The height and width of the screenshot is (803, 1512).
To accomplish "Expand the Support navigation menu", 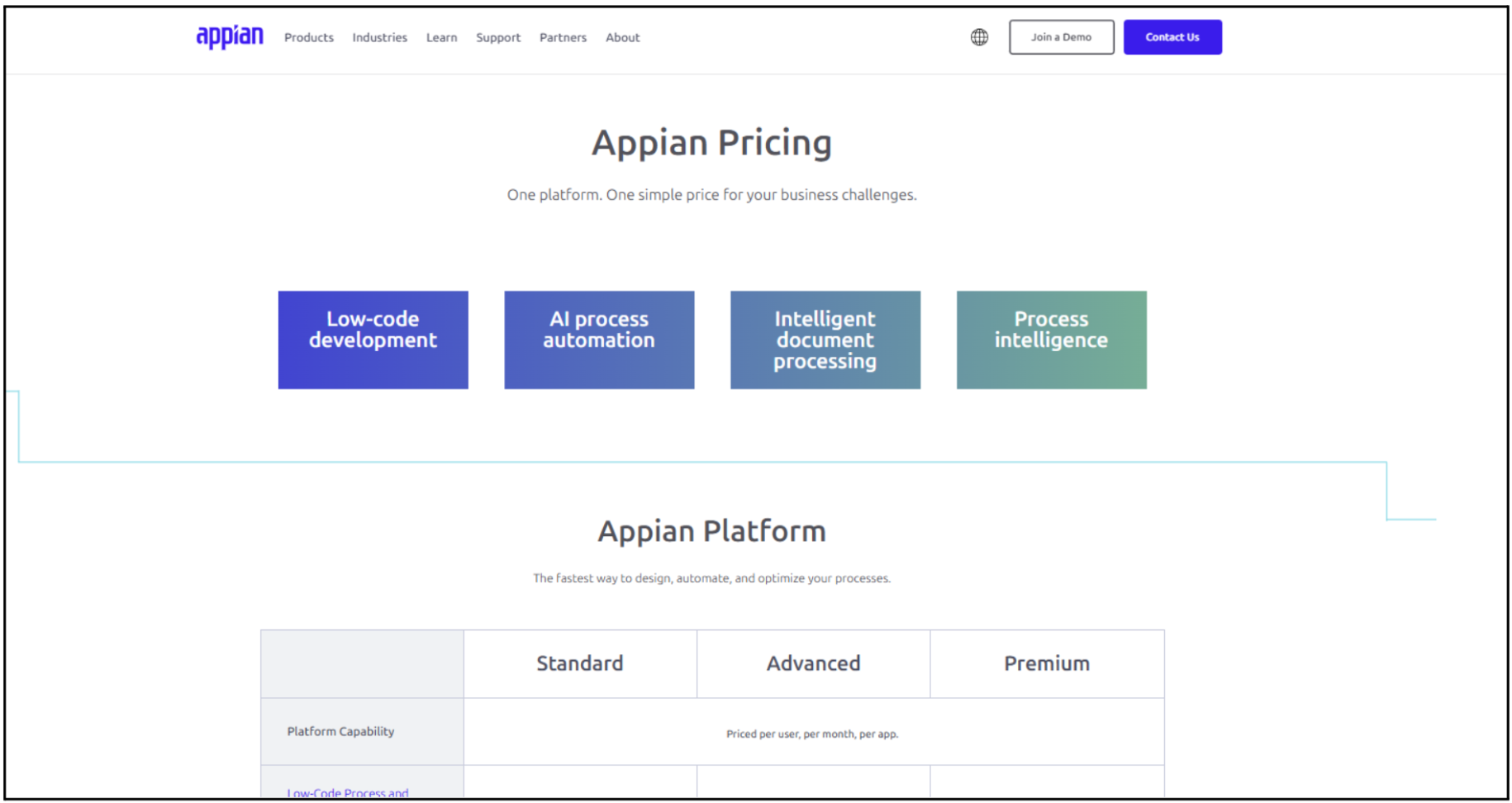I will tap(498, 37).
